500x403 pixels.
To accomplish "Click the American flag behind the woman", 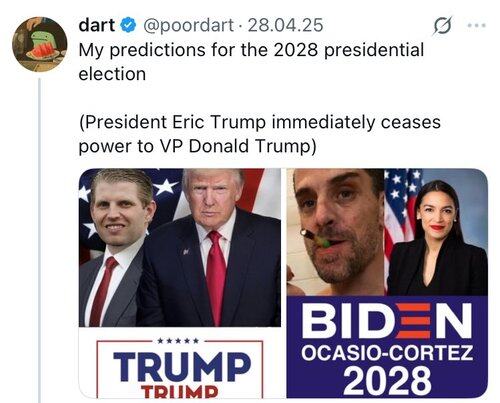I will coord(400,213).
